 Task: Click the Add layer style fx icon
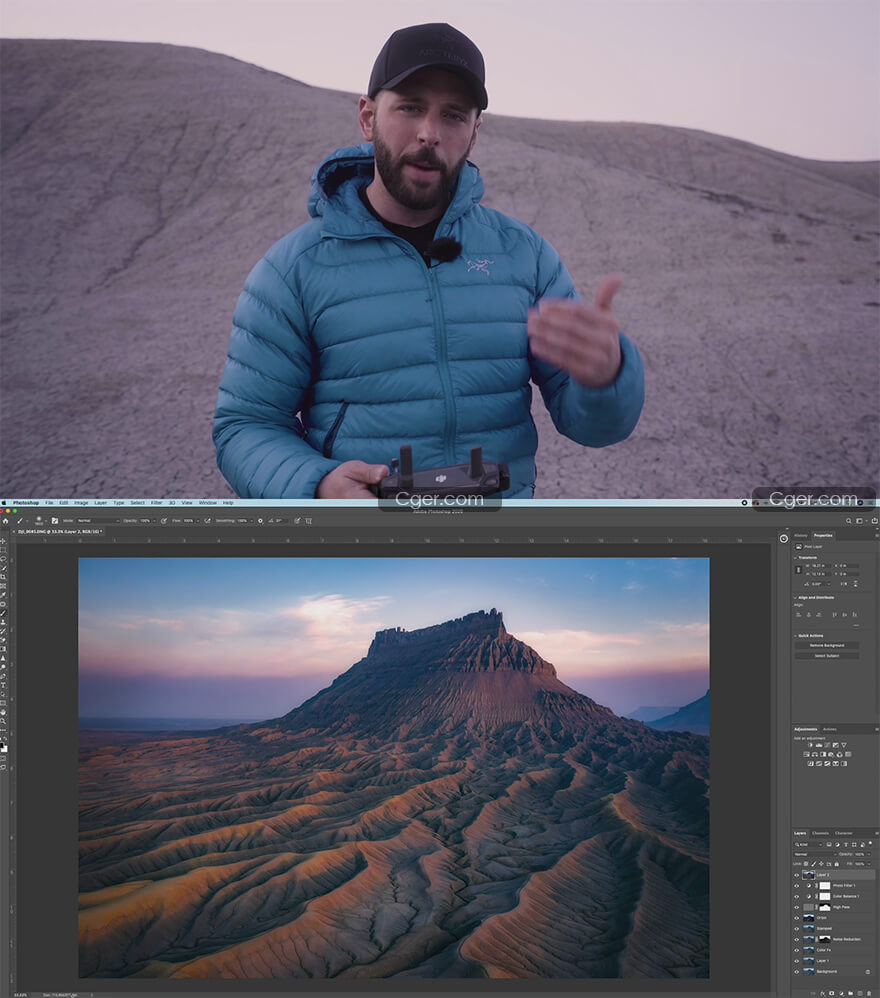point(823,993)
